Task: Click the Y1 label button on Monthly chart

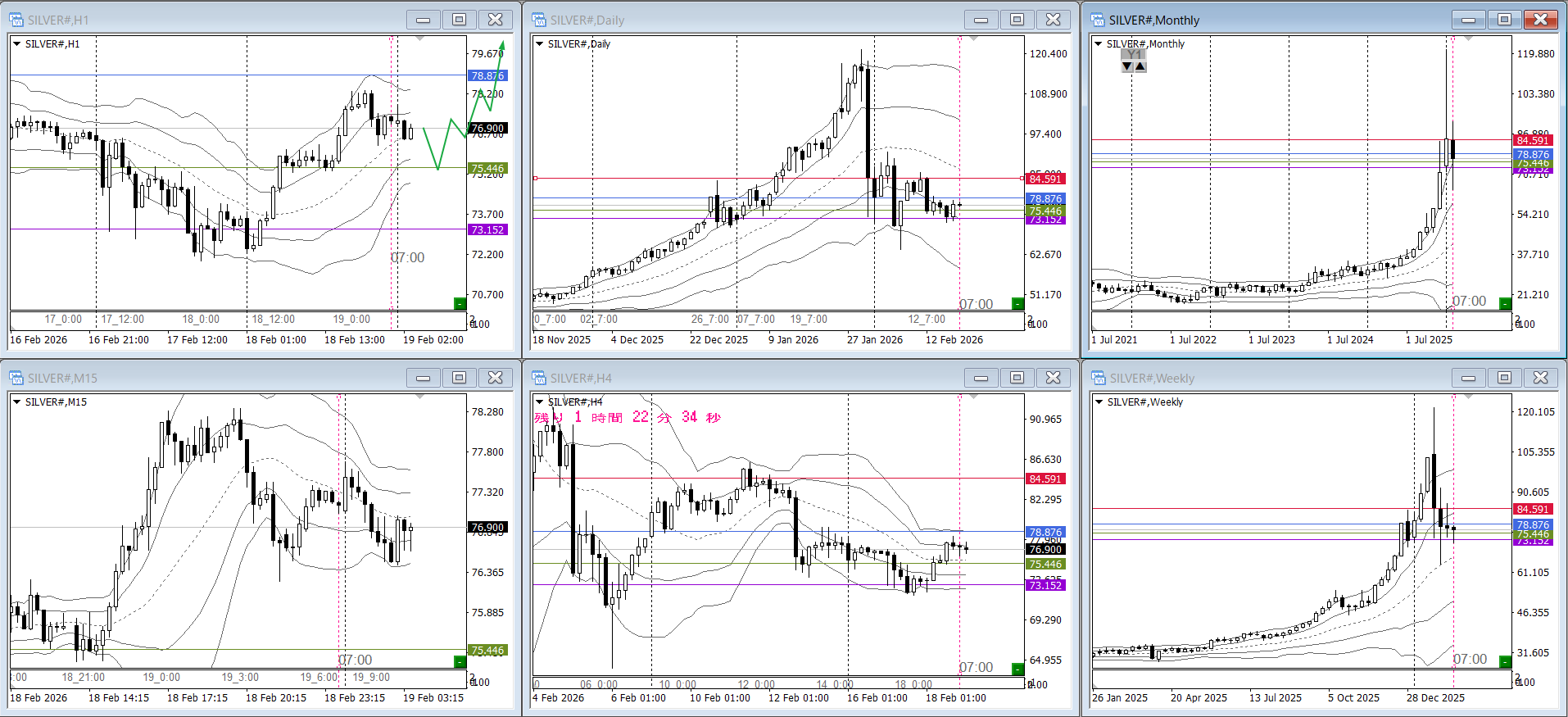Action: point(1134,54)
